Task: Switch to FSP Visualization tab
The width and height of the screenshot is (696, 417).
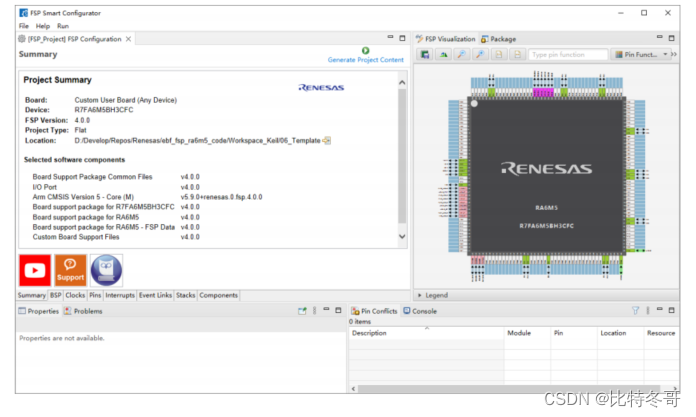Action: (446, 39)
